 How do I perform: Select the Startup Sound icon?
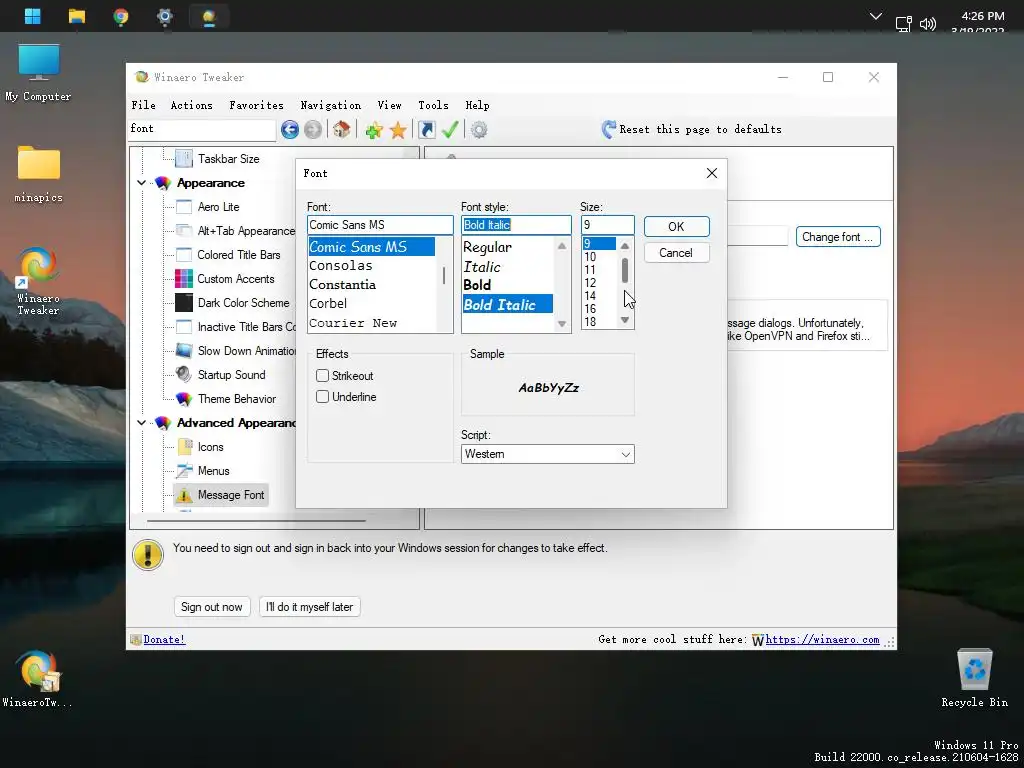184,375
